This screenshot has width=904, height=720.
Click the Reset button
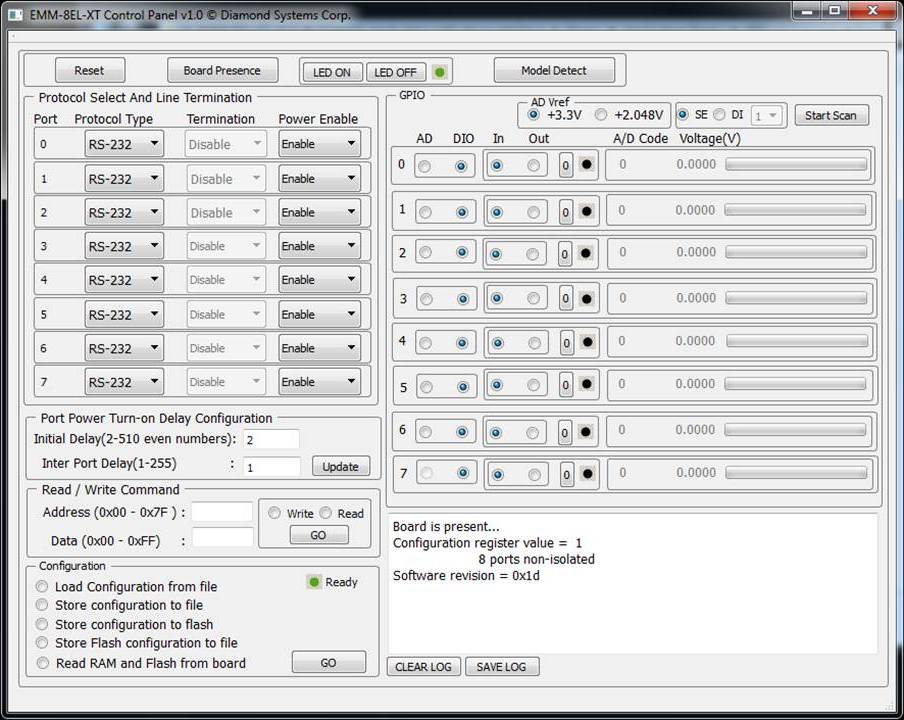click(90, 70)
